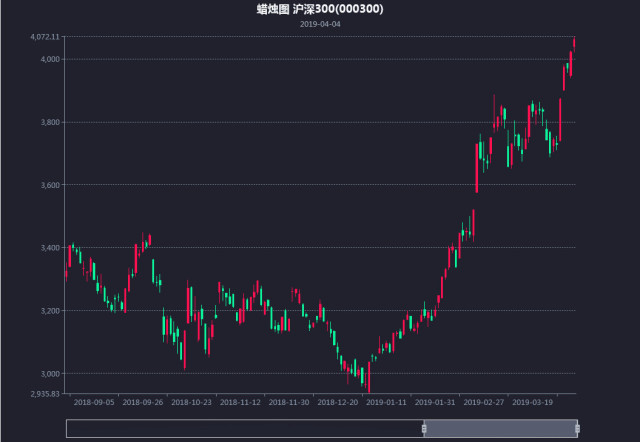Click the 2018-10-23 x-axis date label
Screen dimensions: 640x442
[191, 402]
